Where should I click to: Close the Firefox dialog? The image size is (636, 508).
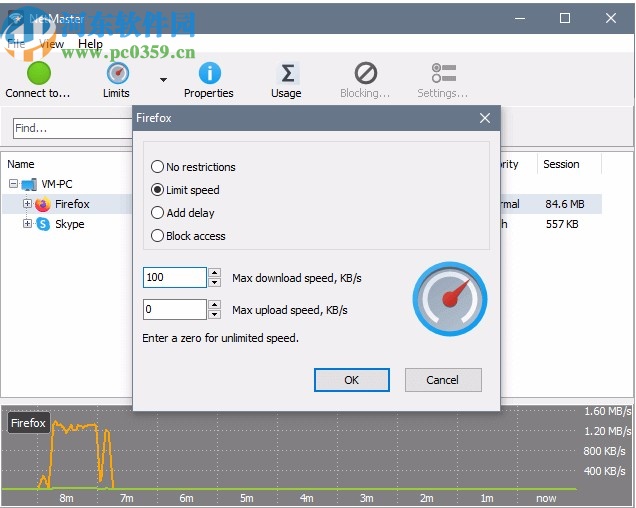point(485,118)
